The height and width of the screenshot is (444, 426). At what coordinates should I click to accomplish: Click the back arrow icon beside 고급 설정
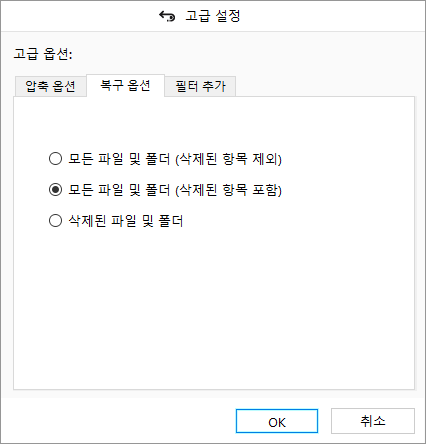tap(167, 16)
